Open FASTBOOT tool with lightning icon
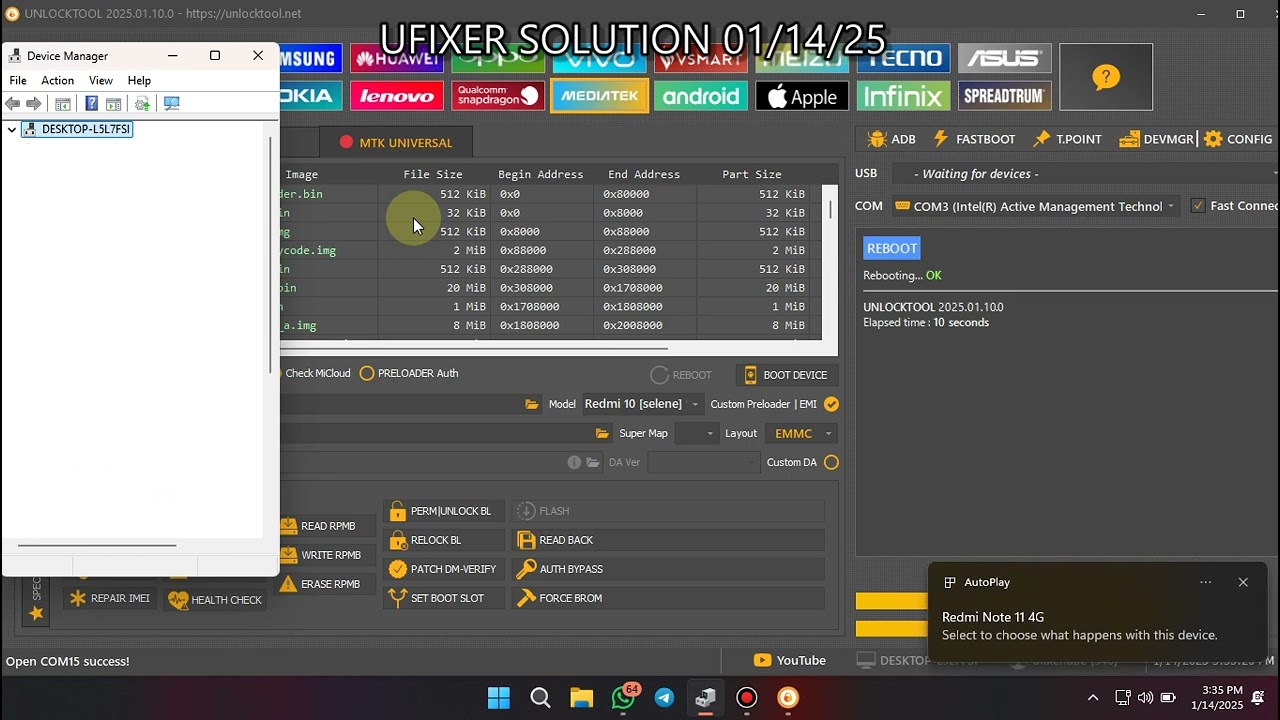The image size is (1280, 720). click(x=974, y=139)
